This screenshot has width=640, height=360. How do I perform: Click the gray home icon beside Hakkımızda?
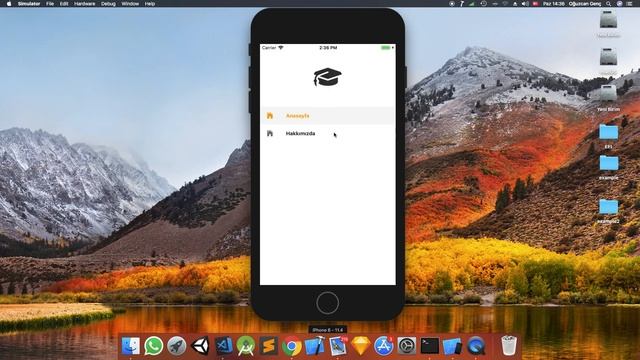tap(270, 133)
